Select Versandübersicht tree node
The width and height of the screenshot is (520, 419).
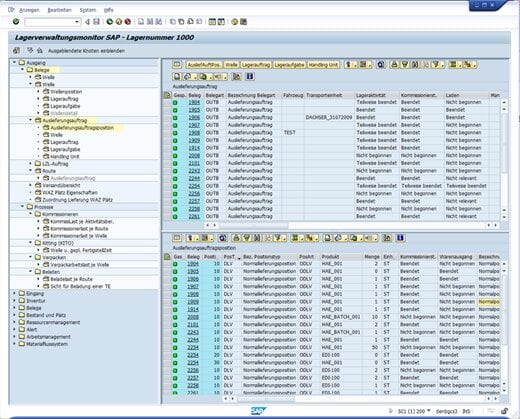(61, 185)
